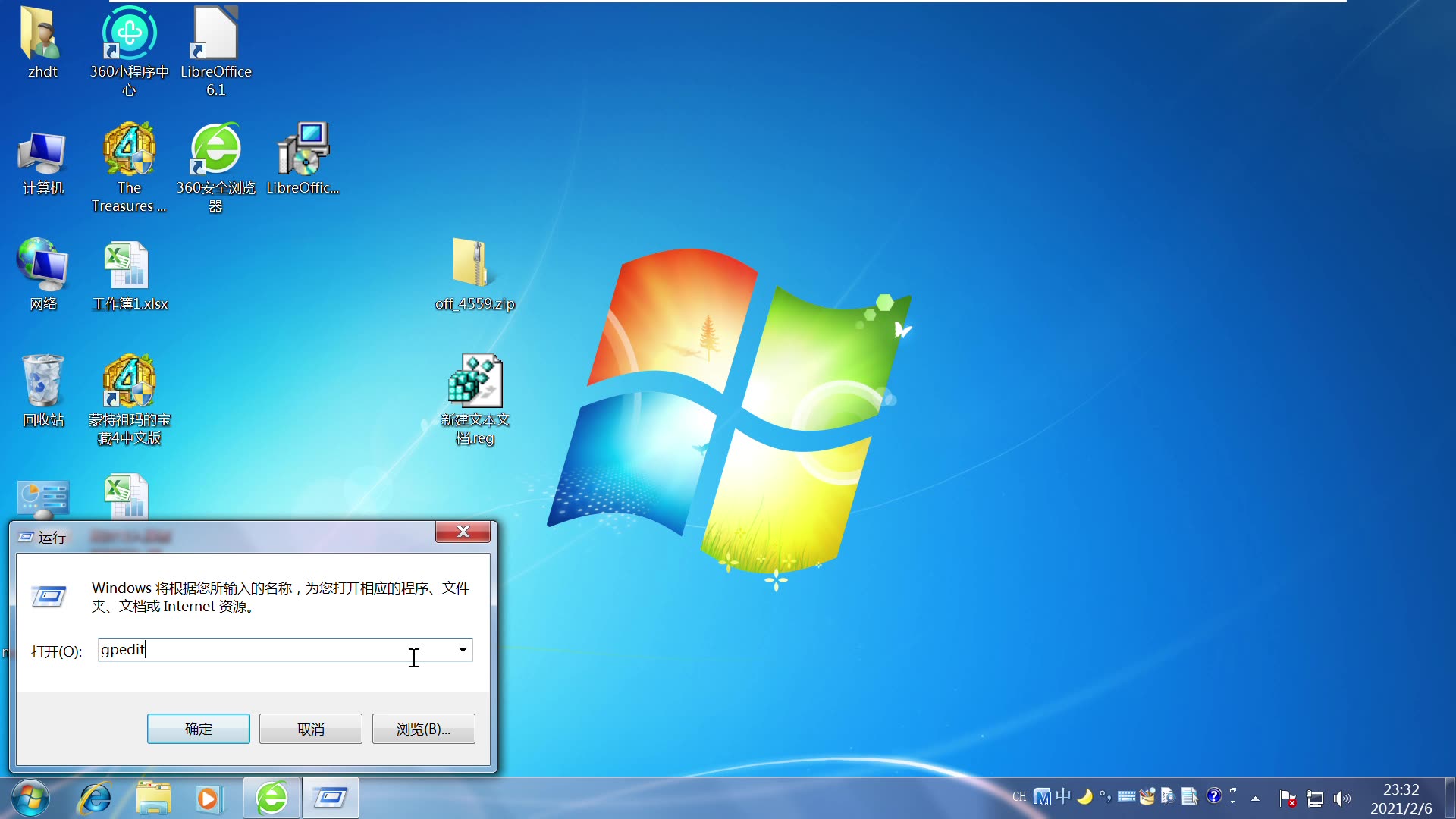The width and height of the screenshot is (1456, 819).
Task: Click the 确定 button to run gpedit
Action: tap(198, 729)
